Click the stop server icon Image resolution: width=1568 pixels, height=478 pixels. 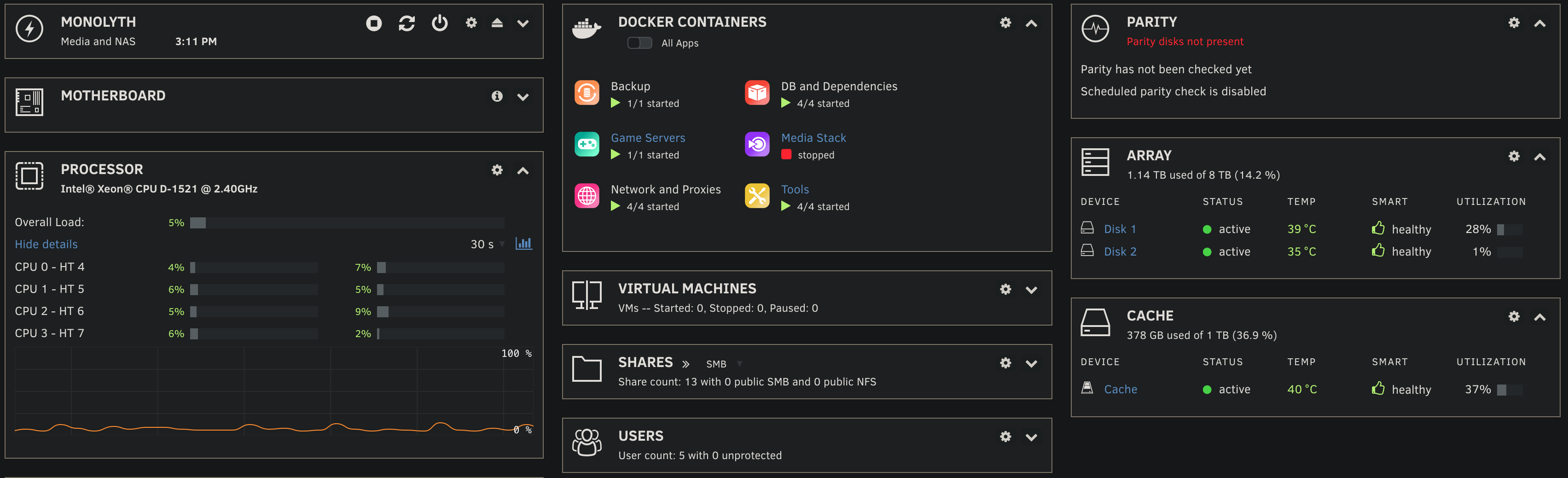374,24
